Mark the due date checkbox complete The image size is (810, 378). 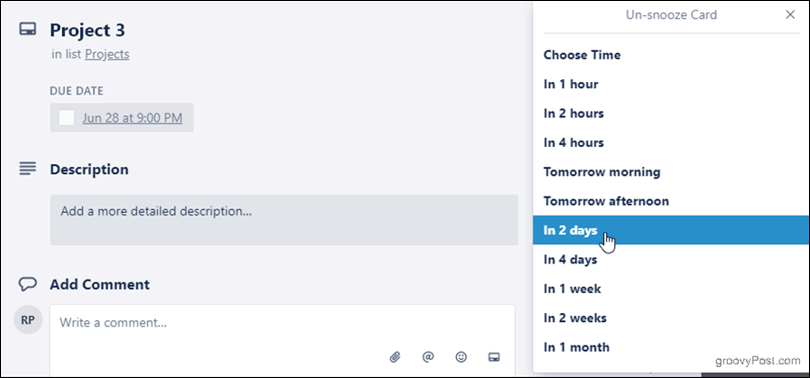click(x=67, y=118)
